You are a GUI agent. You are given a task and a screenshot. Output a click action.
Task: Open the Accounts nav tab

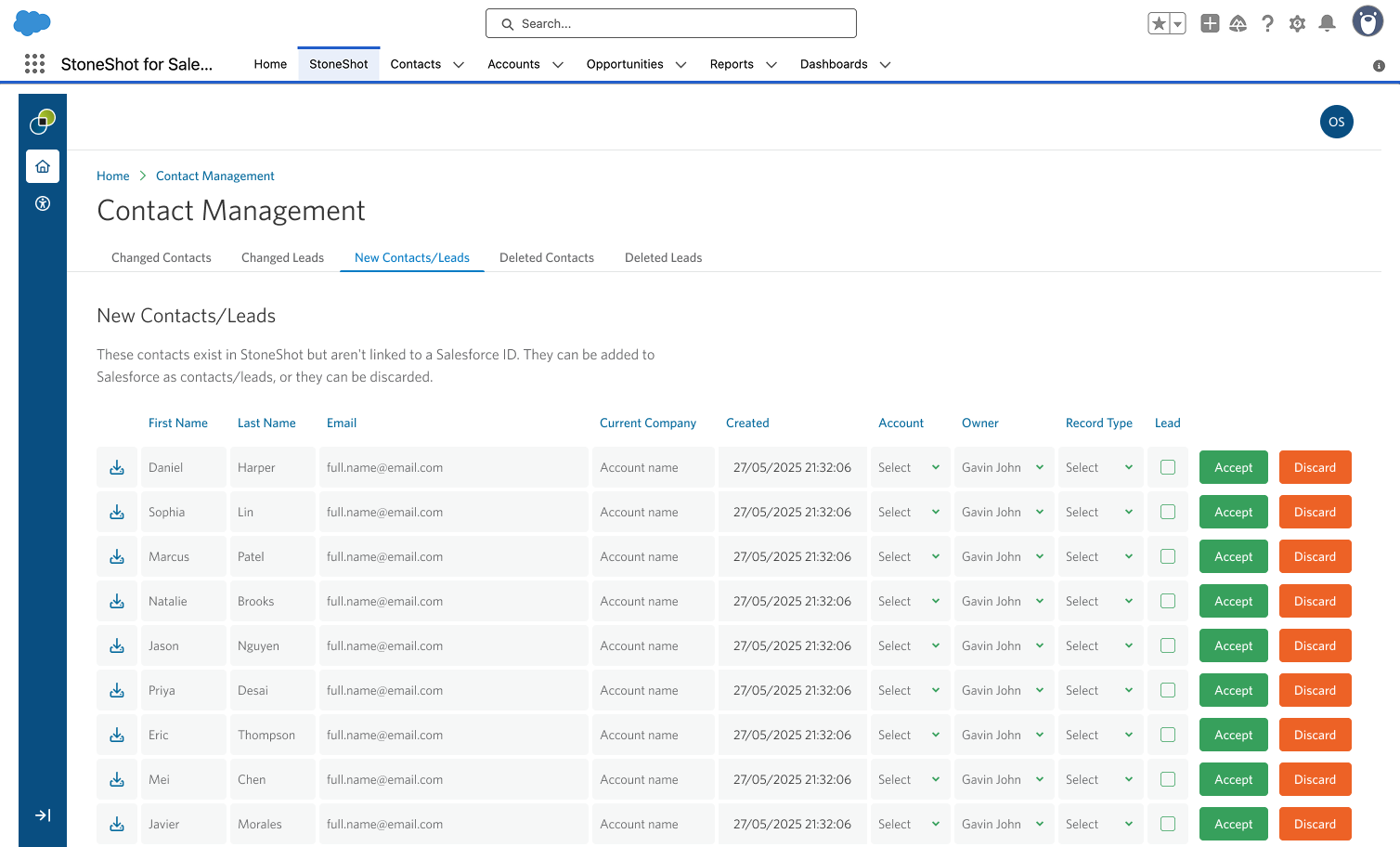click(x=513, y=64)
